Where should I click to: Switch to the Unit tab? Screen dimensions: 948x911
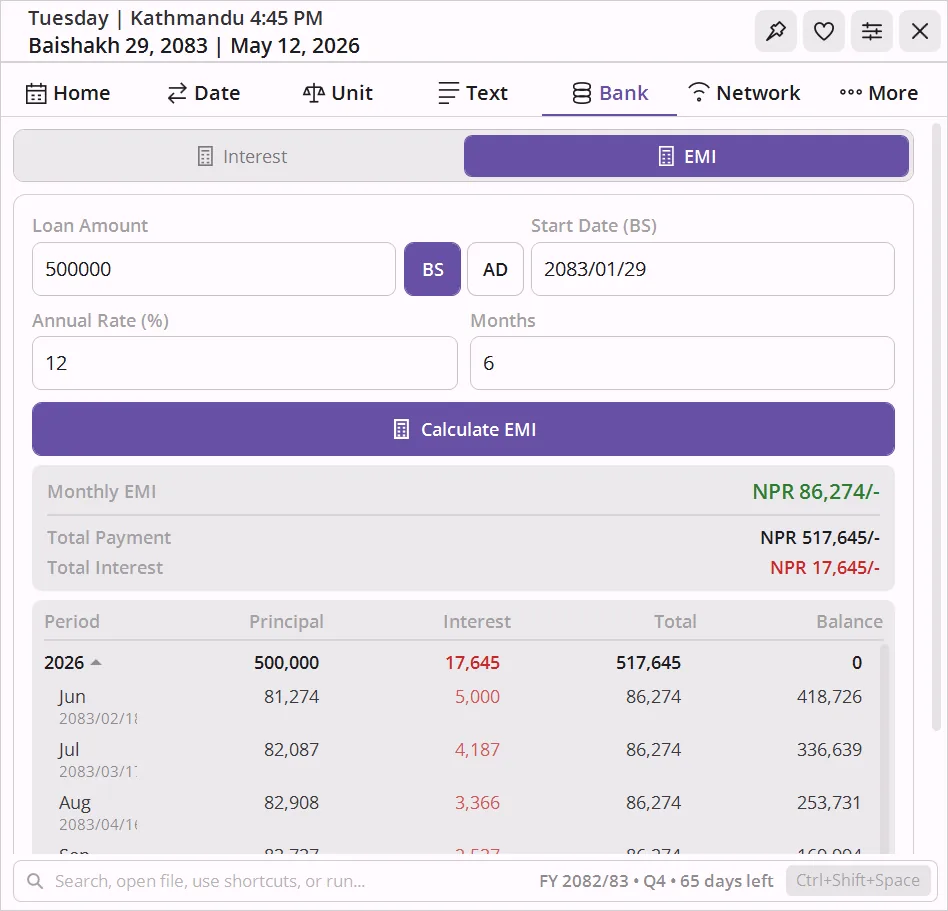(338, 93)
